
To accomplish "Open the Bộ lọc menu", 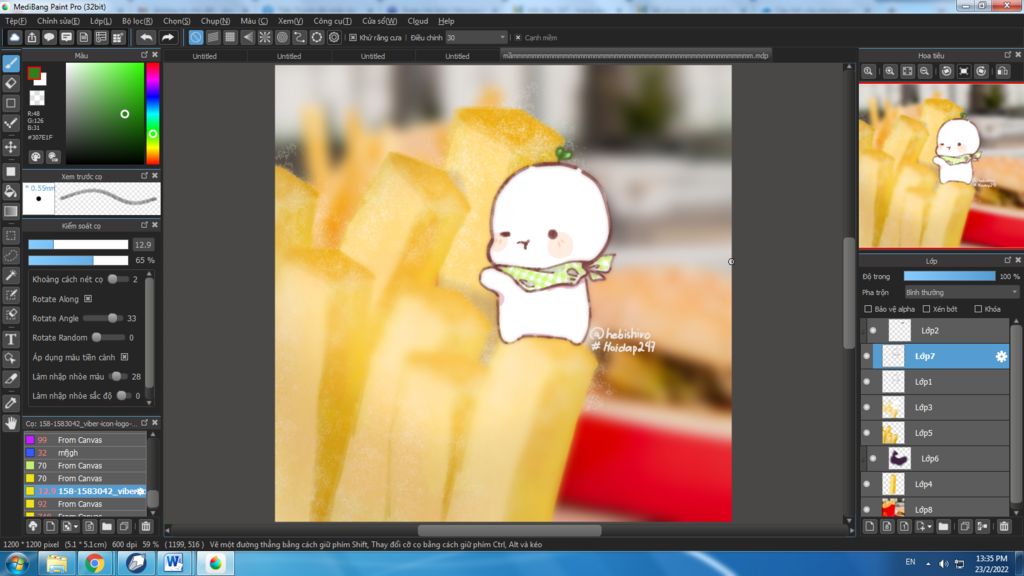I will tap(137, 21).
